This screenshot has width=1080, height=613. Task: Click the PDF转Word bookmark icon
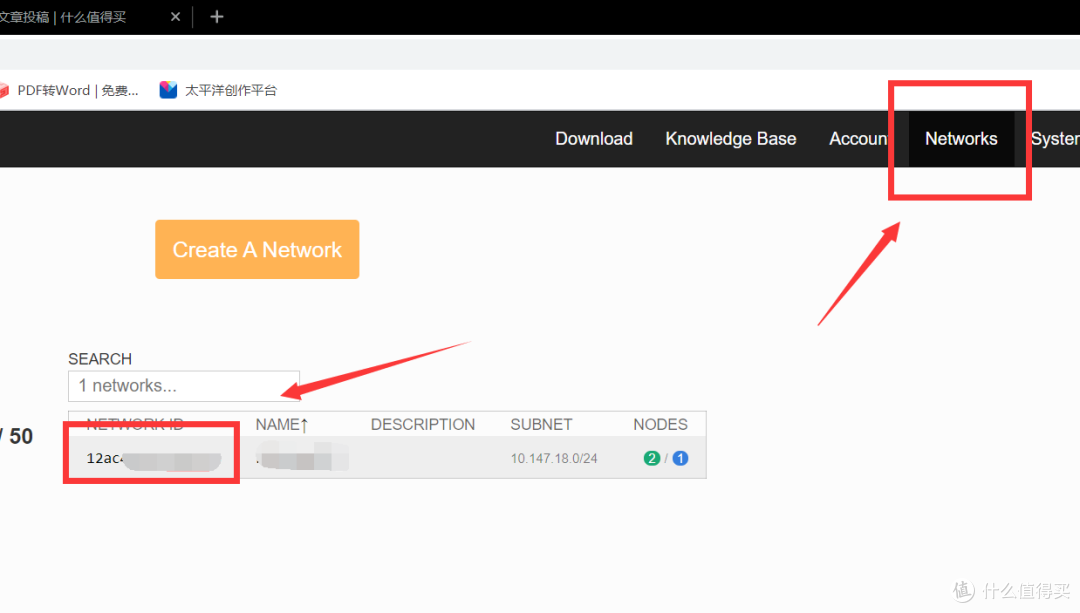[4, 90]
